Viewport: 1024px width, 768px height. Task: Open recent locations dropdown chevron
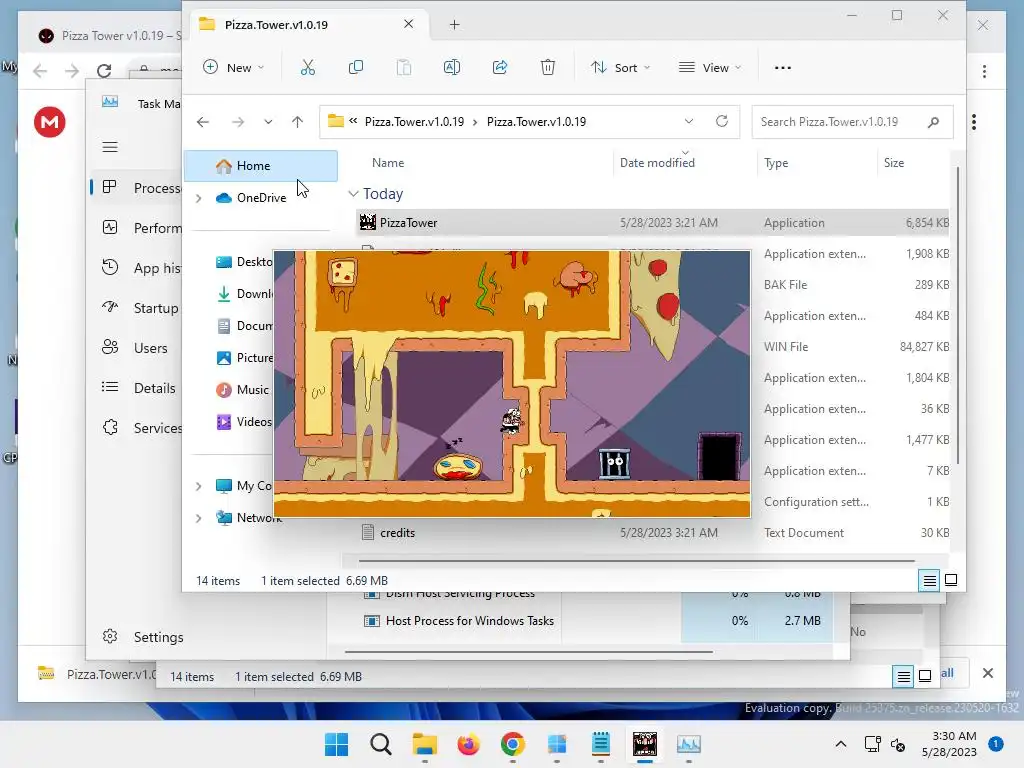(x=268, y=122)
